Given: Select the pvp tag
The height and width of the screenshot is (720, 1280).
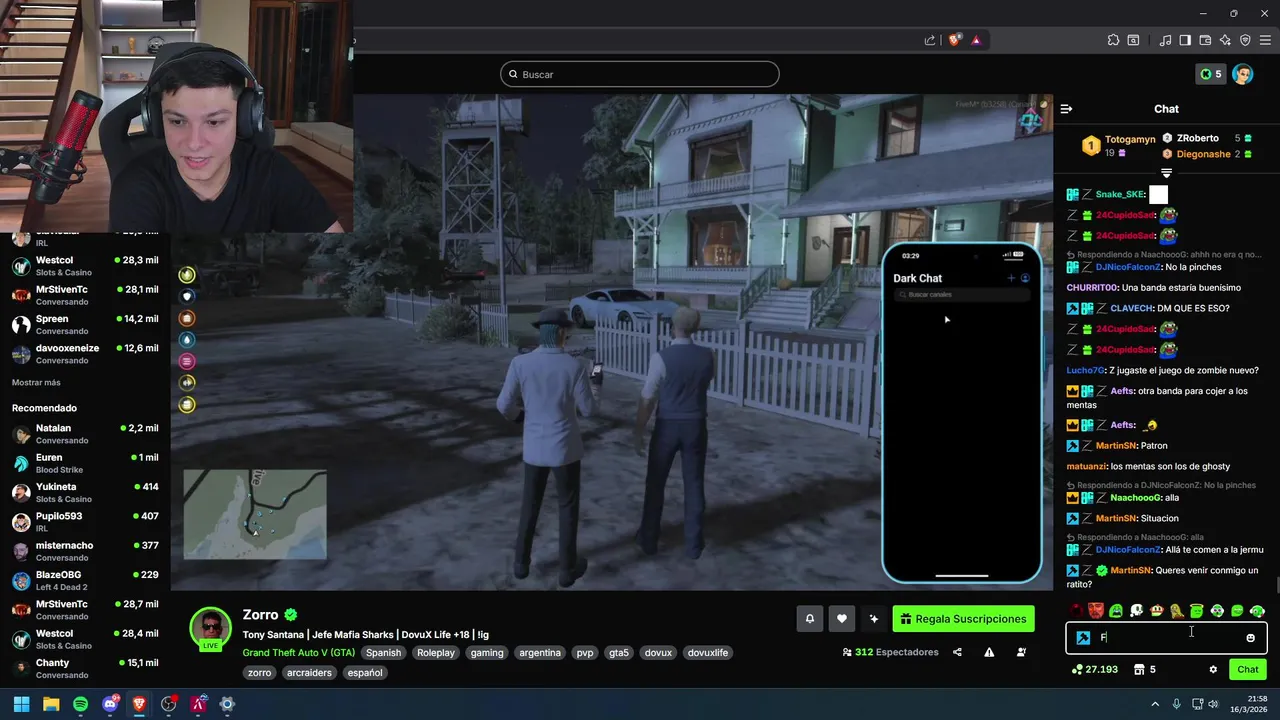Looking at the screenshot, I should pyautogui.click(x=585, y=653).
